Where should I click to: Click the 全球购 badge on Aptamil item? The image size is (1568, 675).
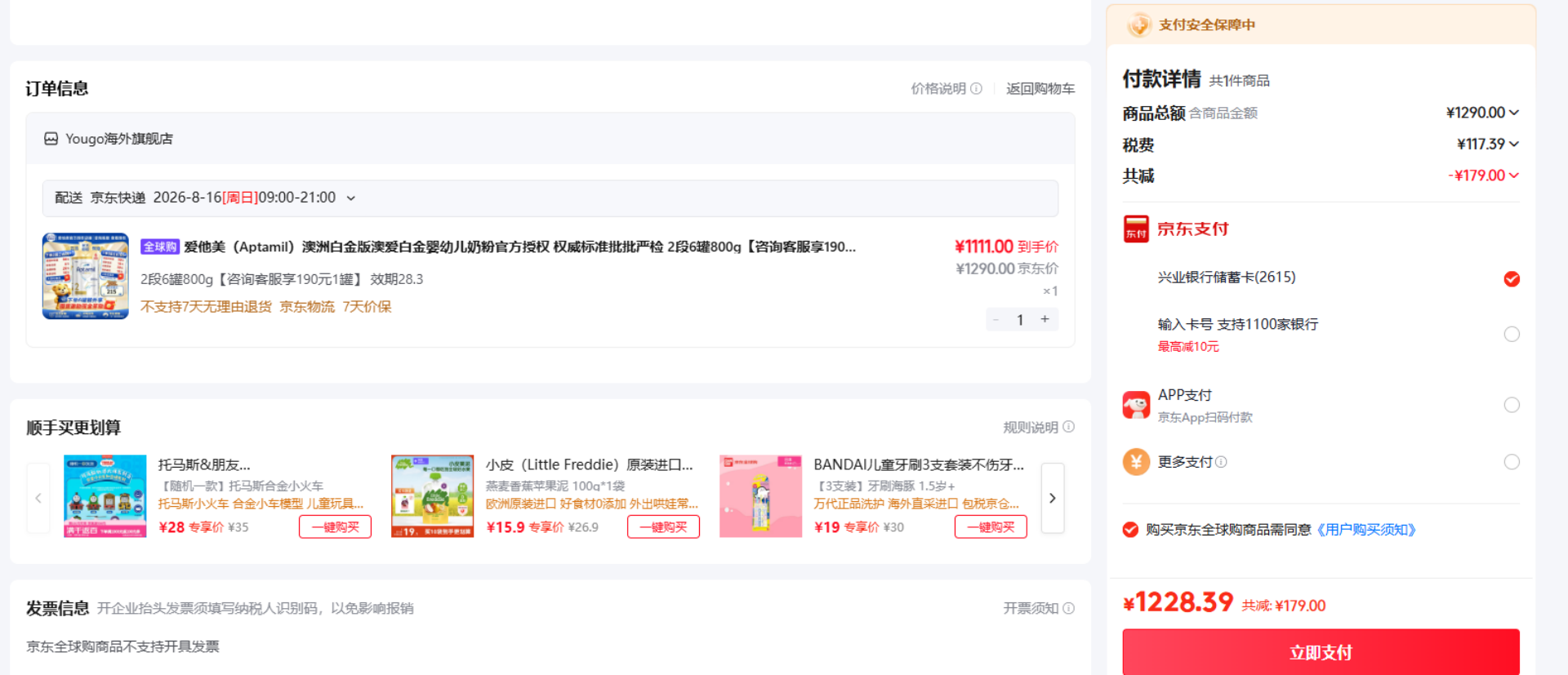point(159,246)
